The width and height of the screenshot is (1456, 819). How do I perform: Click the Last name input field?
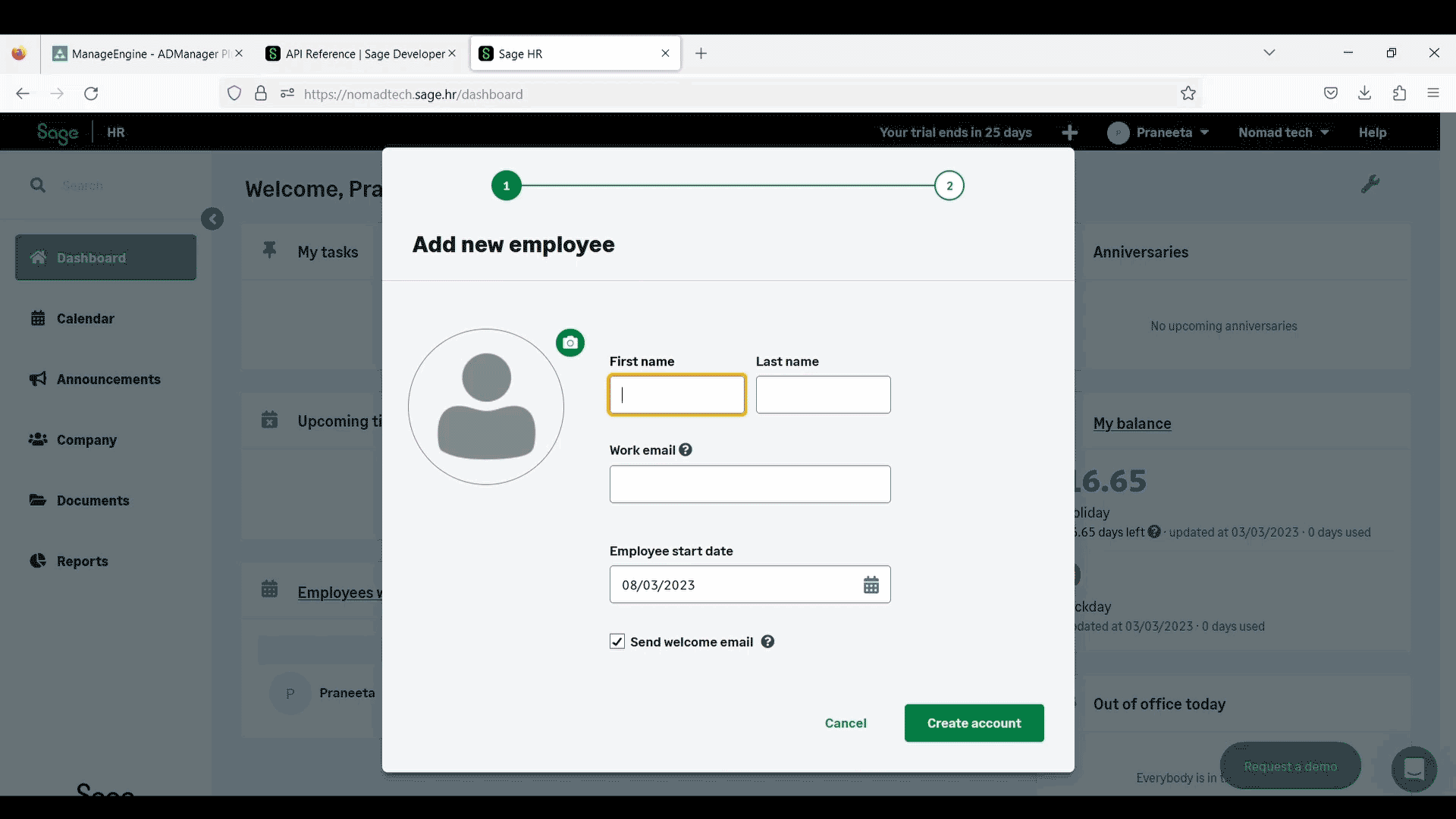(823, 394)
